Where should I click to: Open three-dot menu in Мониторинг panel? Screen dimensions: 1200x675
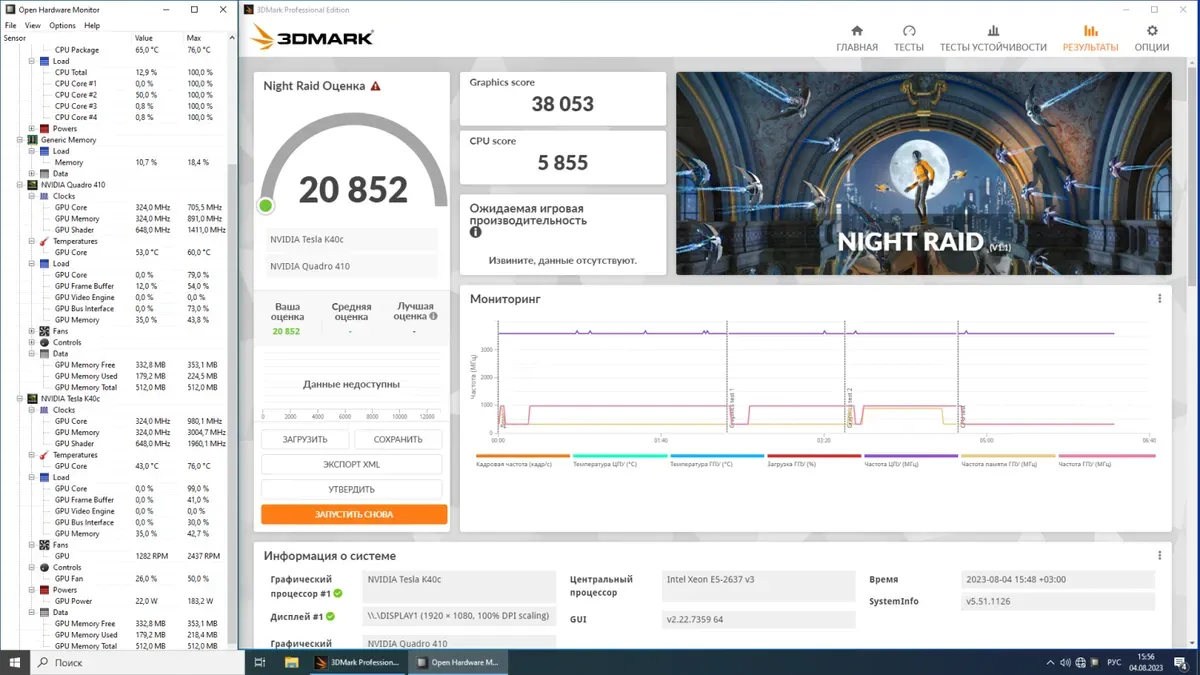1159,299
